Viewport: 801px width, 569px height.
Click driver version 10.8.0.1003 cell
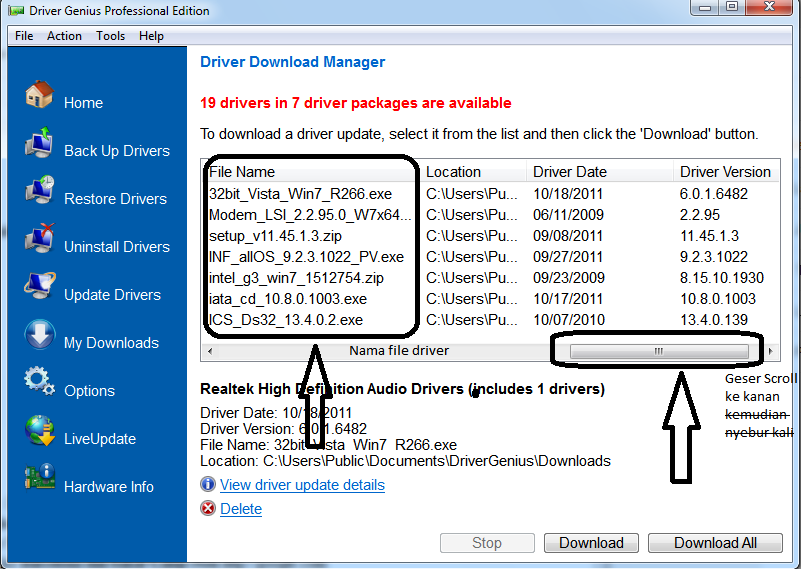tap(718, 299)
